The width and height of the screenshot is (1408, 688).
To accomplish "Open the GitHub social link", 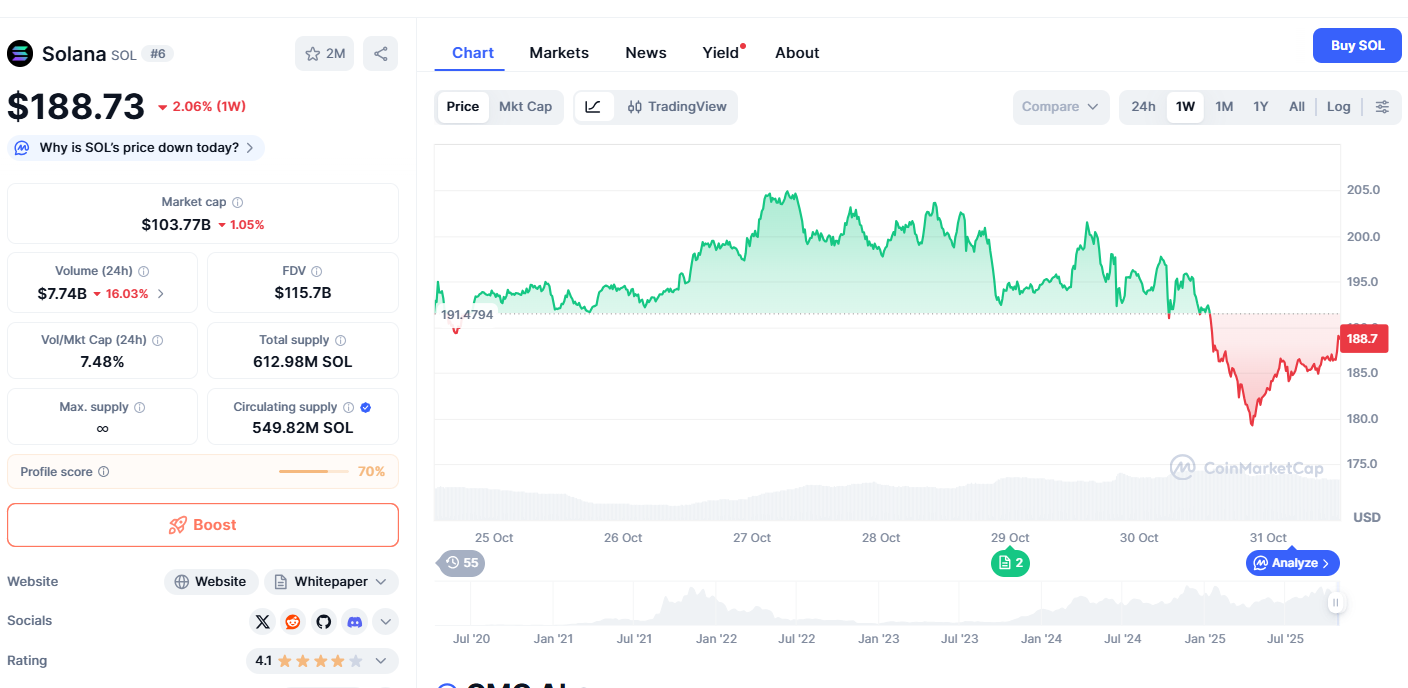I will coord(323,622).
